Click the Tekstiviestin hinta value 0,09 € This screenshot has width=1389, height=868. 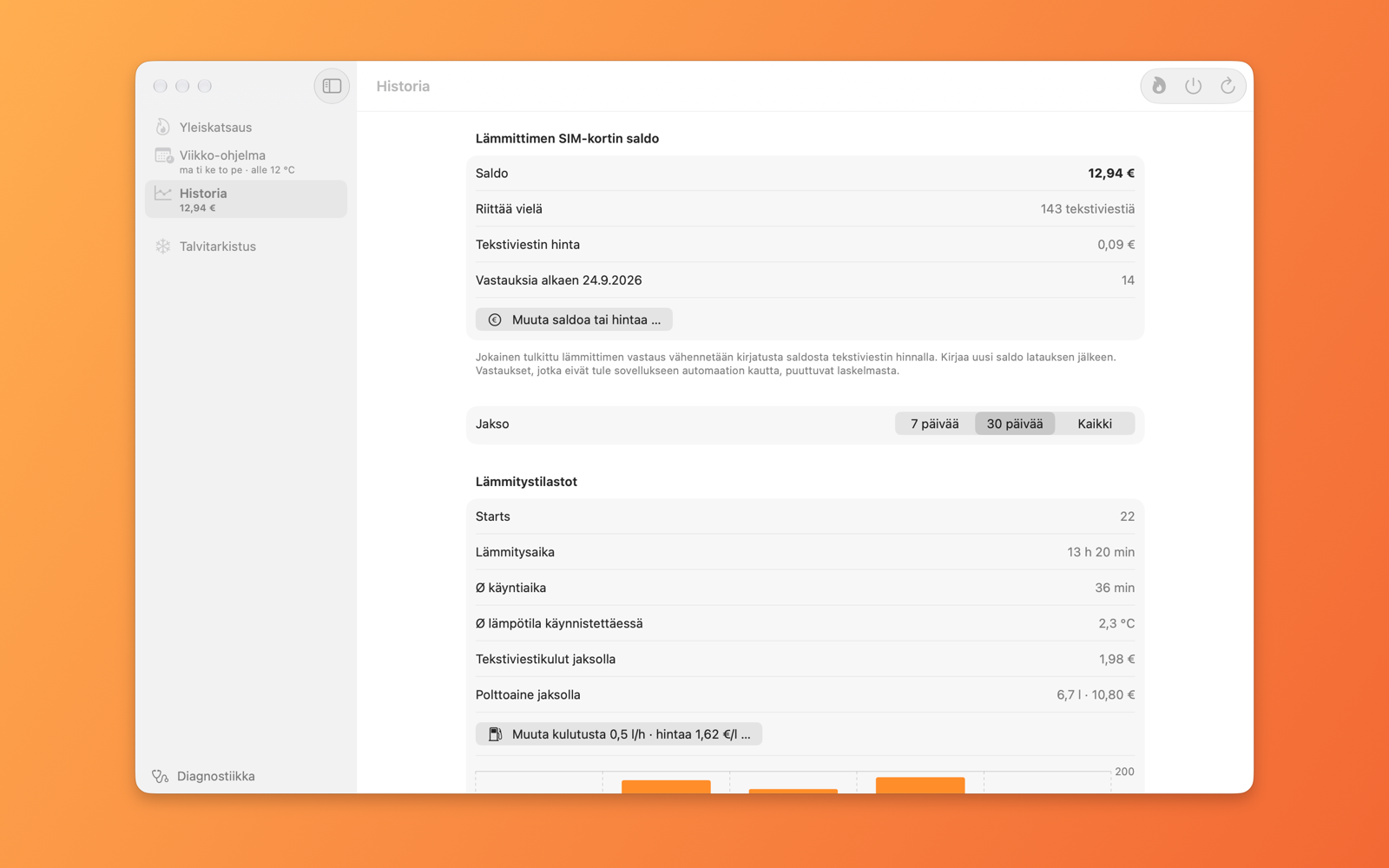coord(1116,245)
